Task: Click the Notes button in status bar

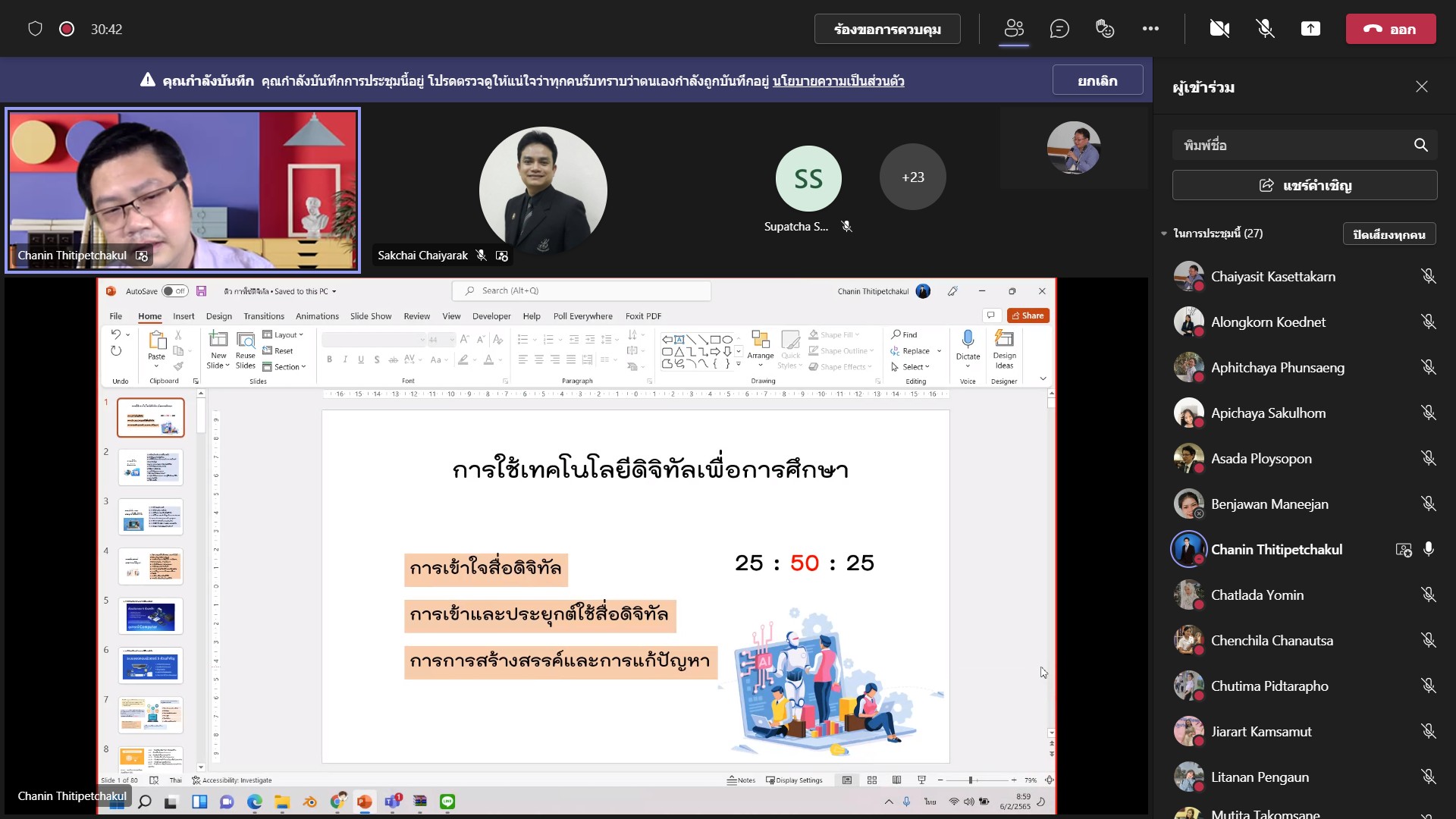Action: click(742, 780)
